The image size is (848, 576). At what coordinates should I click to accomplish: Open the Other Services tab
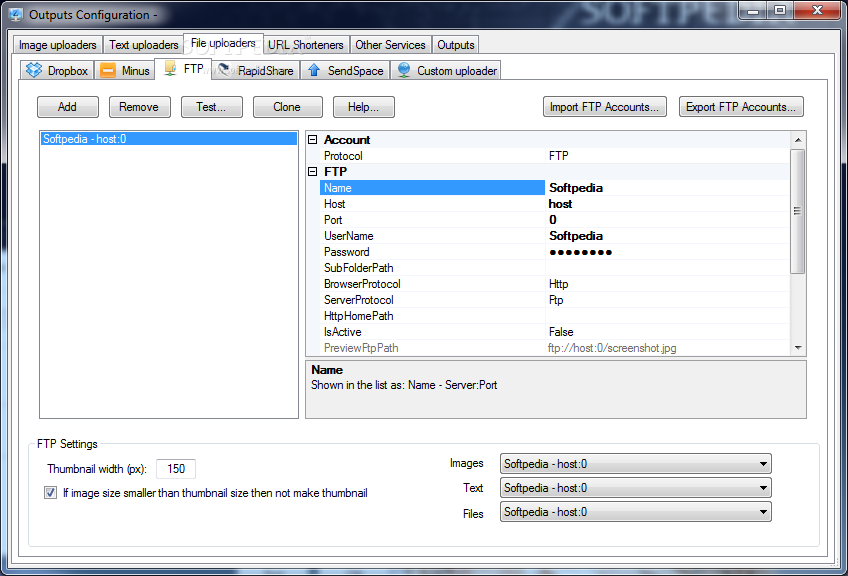[x=390, y=45]
